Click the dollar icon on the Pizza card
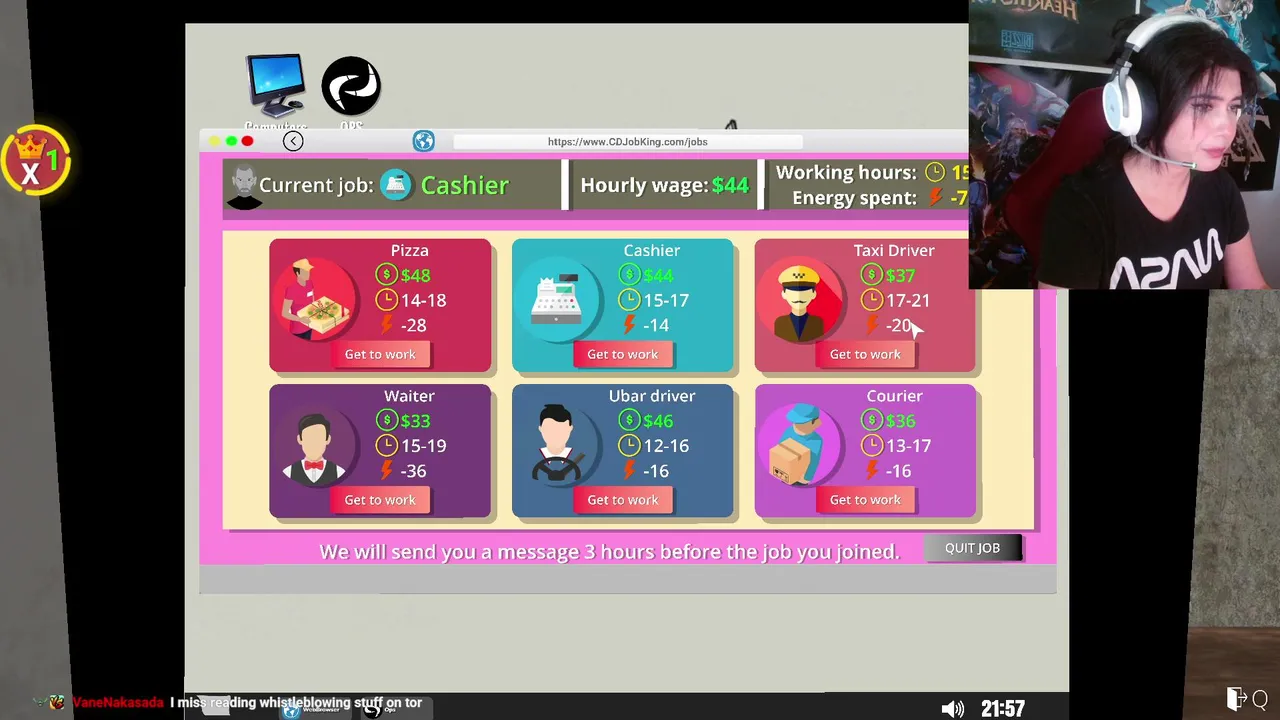Screen dimensions: 1280x720 tap(386, 275)
